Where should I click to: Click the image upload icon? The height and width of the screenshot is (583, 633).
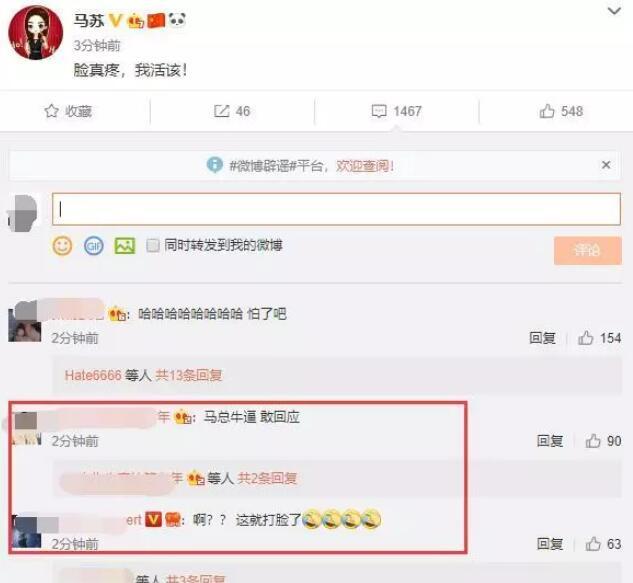coord(125,245)
